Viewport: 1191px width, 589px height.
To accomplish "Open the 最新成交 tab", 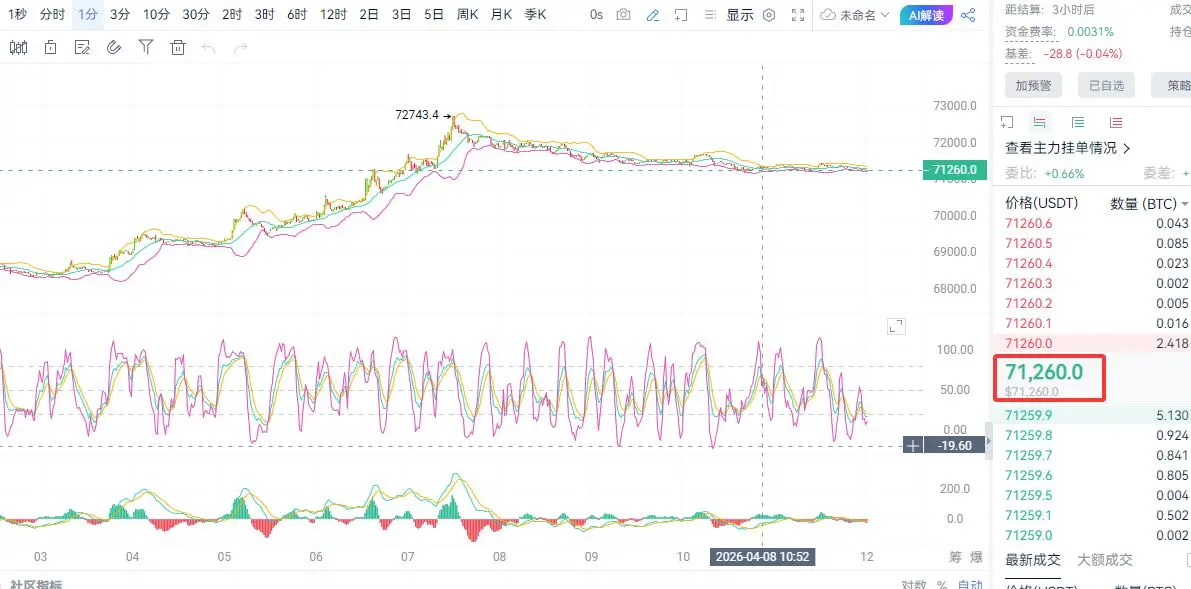I will pos(1032,560).
